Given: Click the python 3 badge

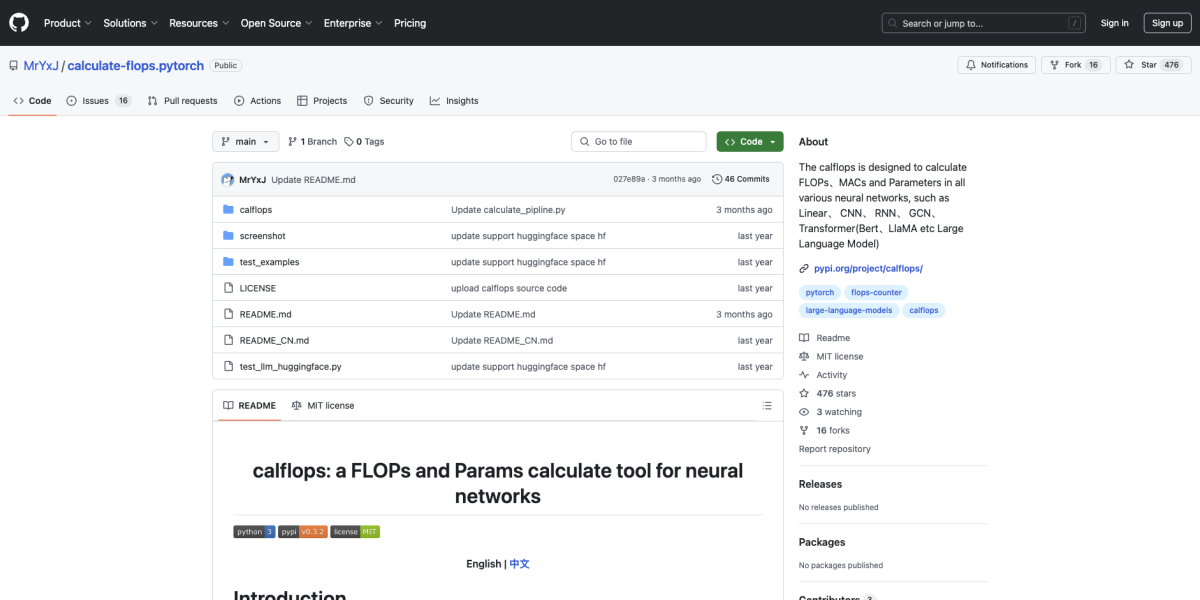Looking at the screenshot, I should click(x=254, y=532).
